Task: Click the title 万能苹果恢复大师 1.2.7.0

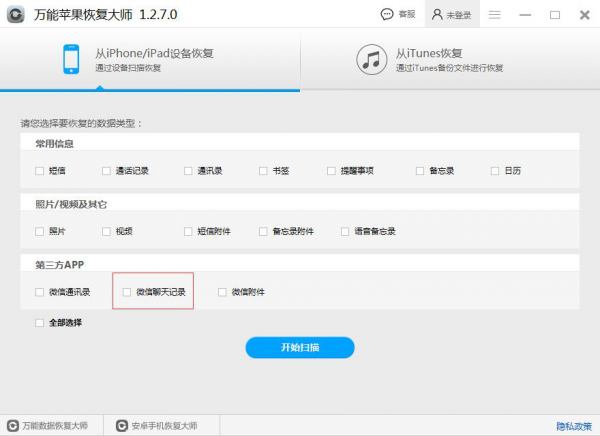Action: pyautogui.click(x=105, y=15)
